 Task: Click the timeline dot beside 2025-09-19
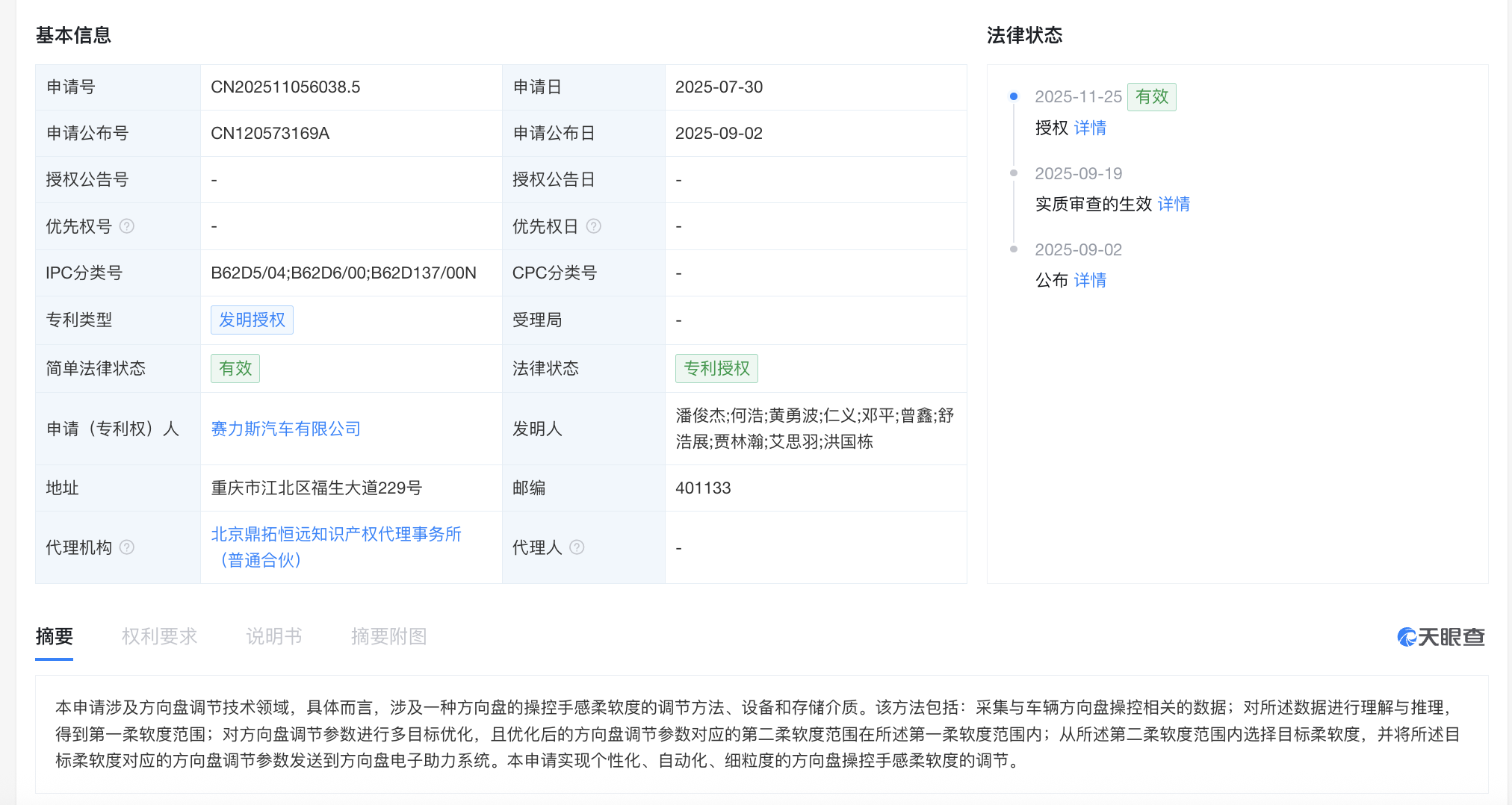pos(1013,173)
